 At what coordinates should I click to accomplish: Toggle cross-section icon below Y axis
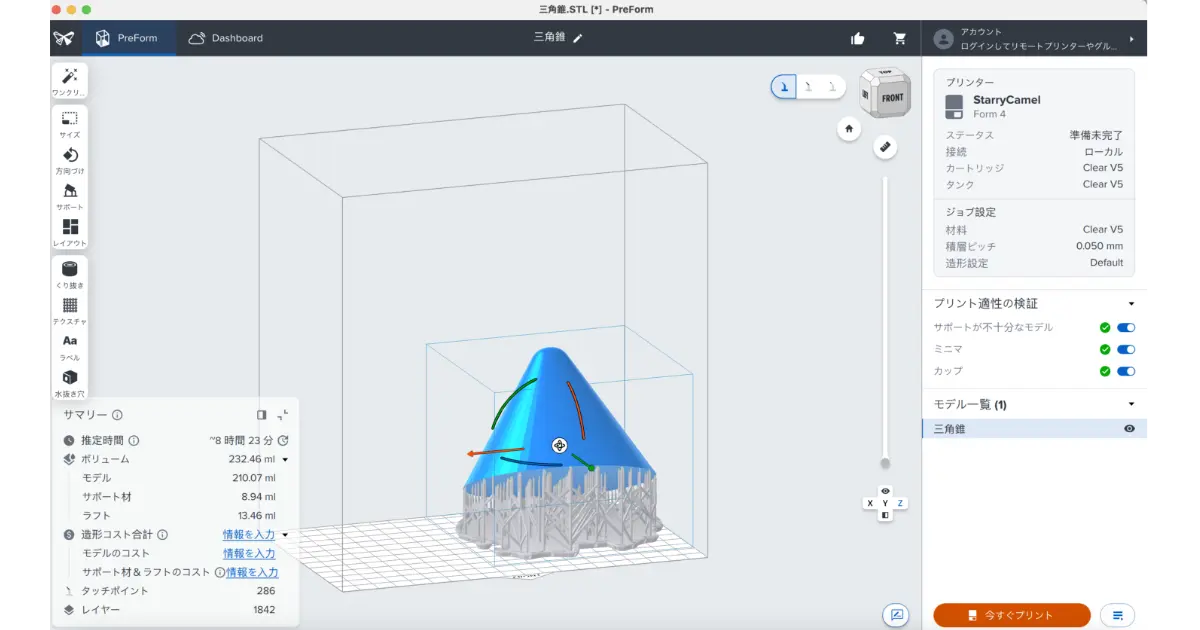[885, 515]
